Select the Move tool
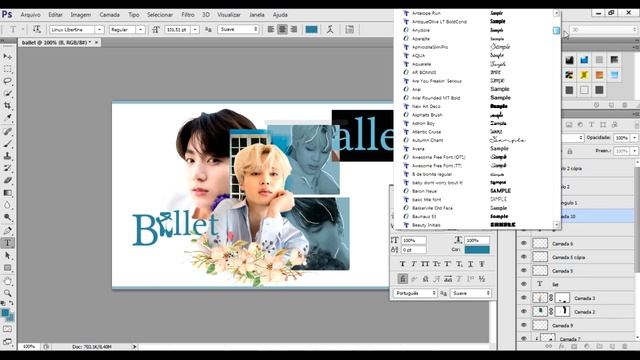This screenshot has width=640, height=360. click(x=7, y=56)
